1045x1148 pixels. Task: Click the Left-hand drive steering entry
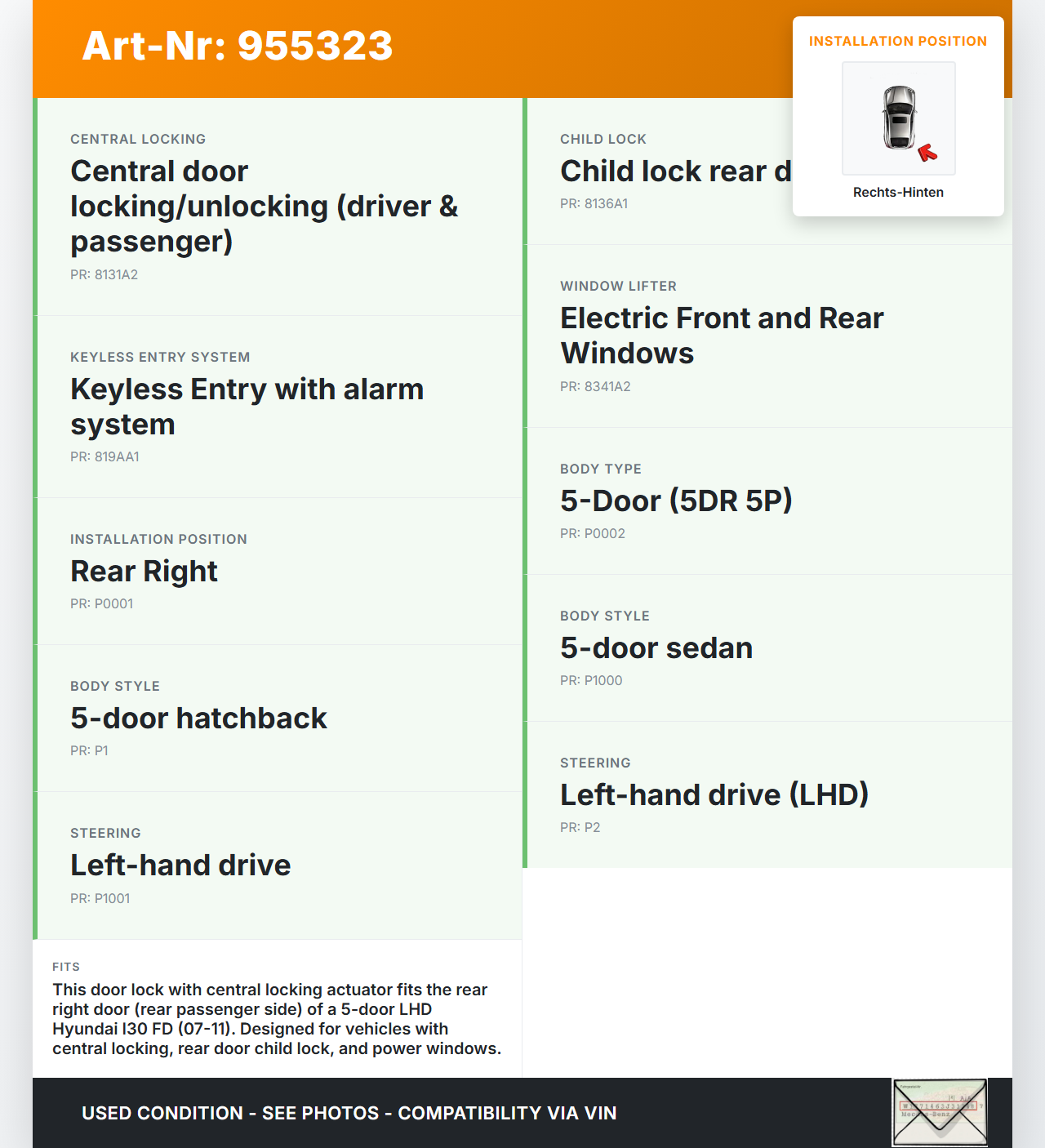[180, 865]
